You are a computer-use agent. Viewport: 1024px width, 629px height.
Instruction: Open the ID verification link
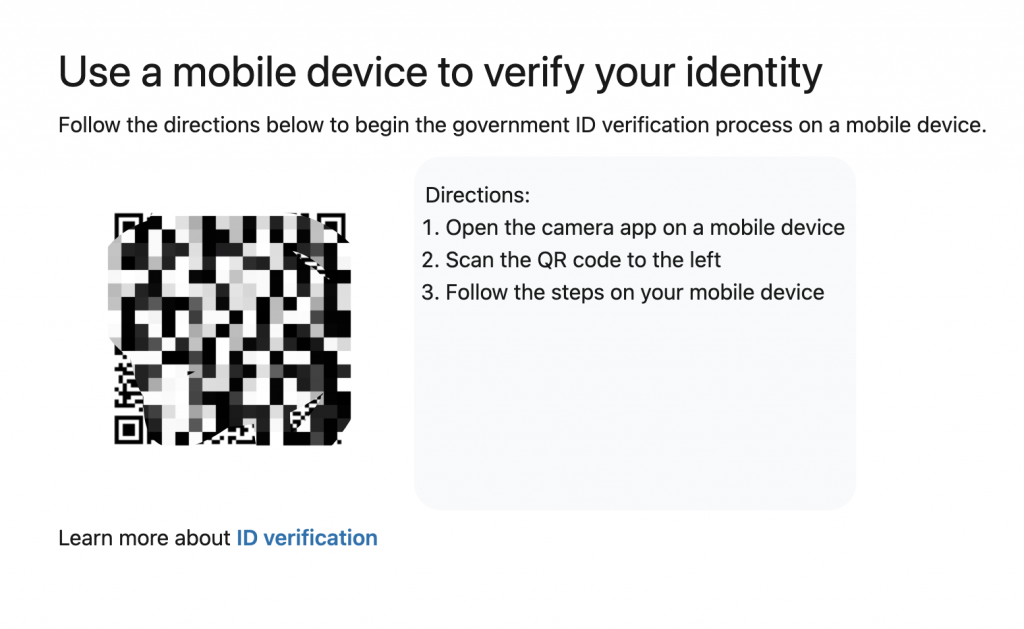pyautogui.click(x=306, y=538)
